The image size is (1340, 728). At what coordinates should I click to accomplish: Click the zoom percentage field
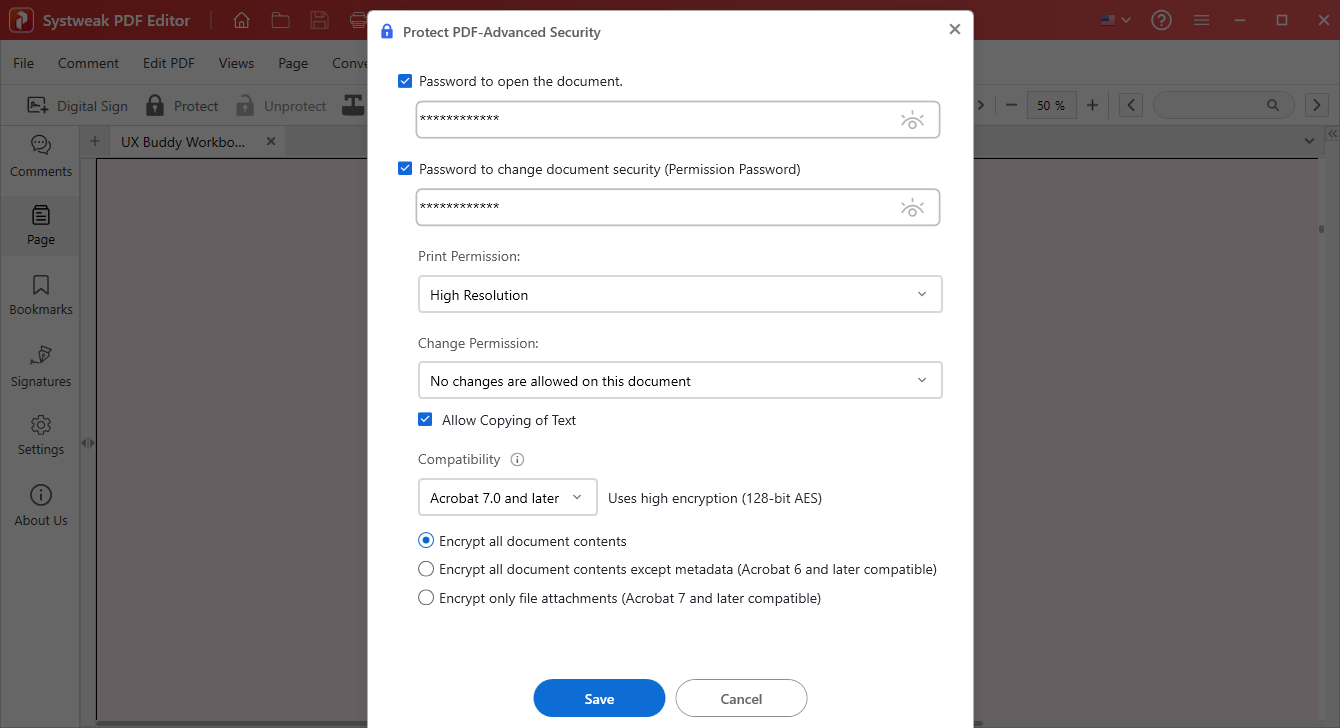tap(1051, 105)
